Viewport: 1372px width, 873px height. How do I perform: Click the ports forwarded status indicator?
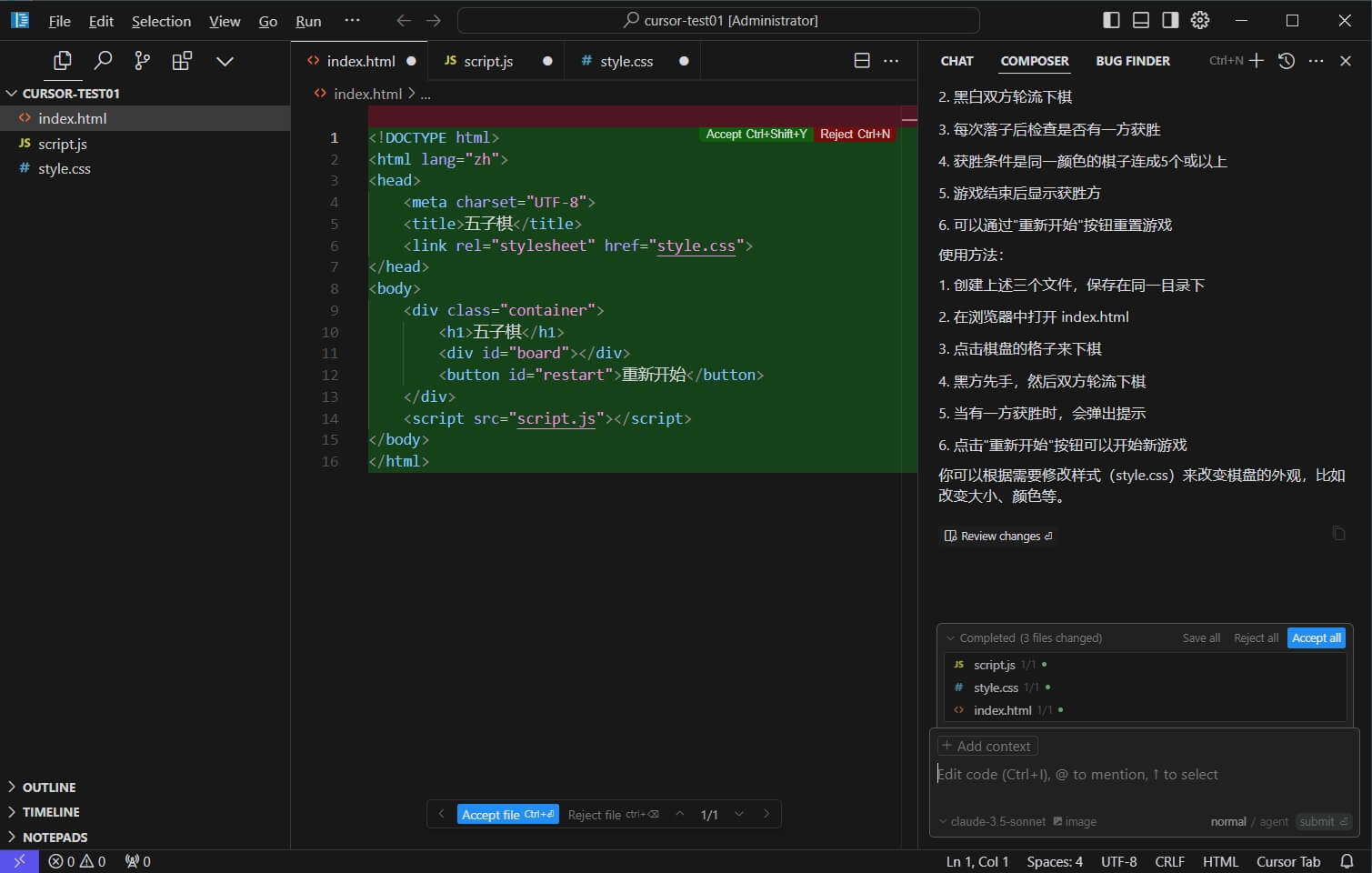[138, 861]
